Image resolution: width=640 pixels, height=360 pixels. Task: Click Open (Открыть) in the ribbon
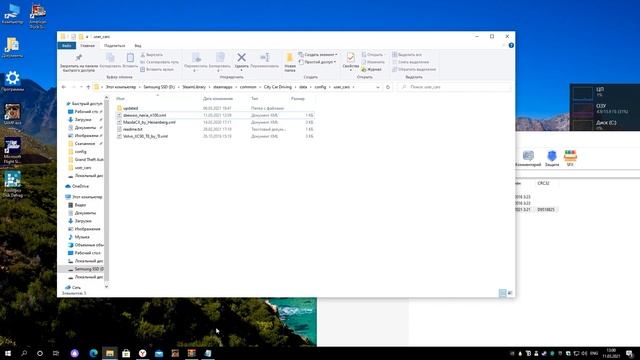[x=372, y=55]
